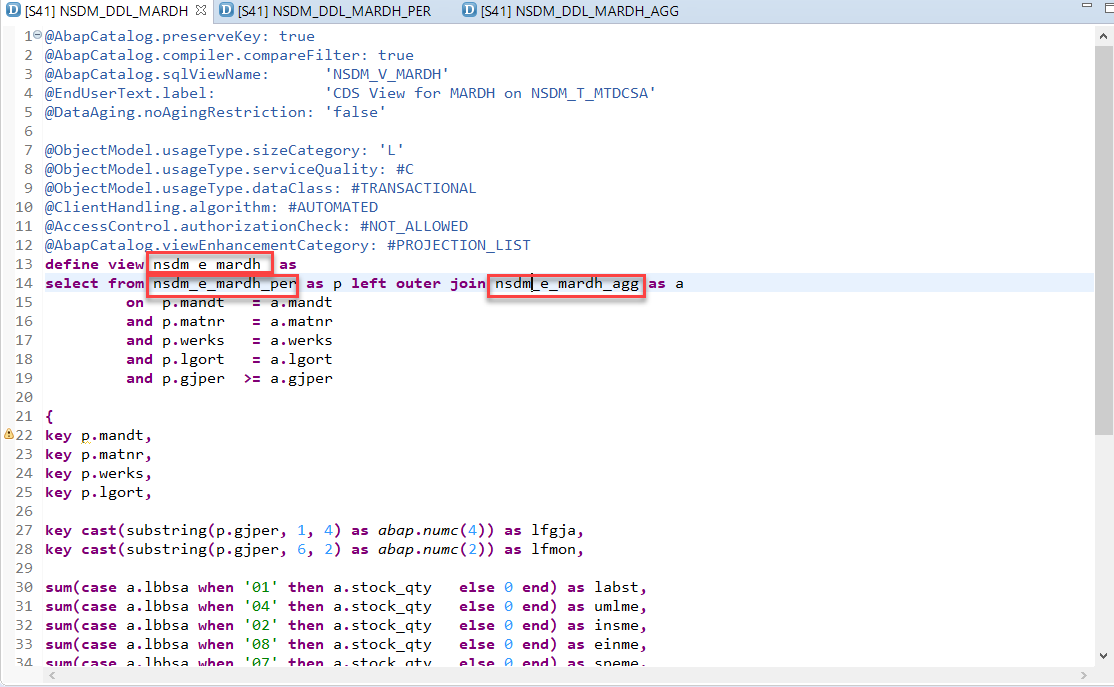
Task: Click the horizontal scrollbar left arrow
Action: coord(52,677)
